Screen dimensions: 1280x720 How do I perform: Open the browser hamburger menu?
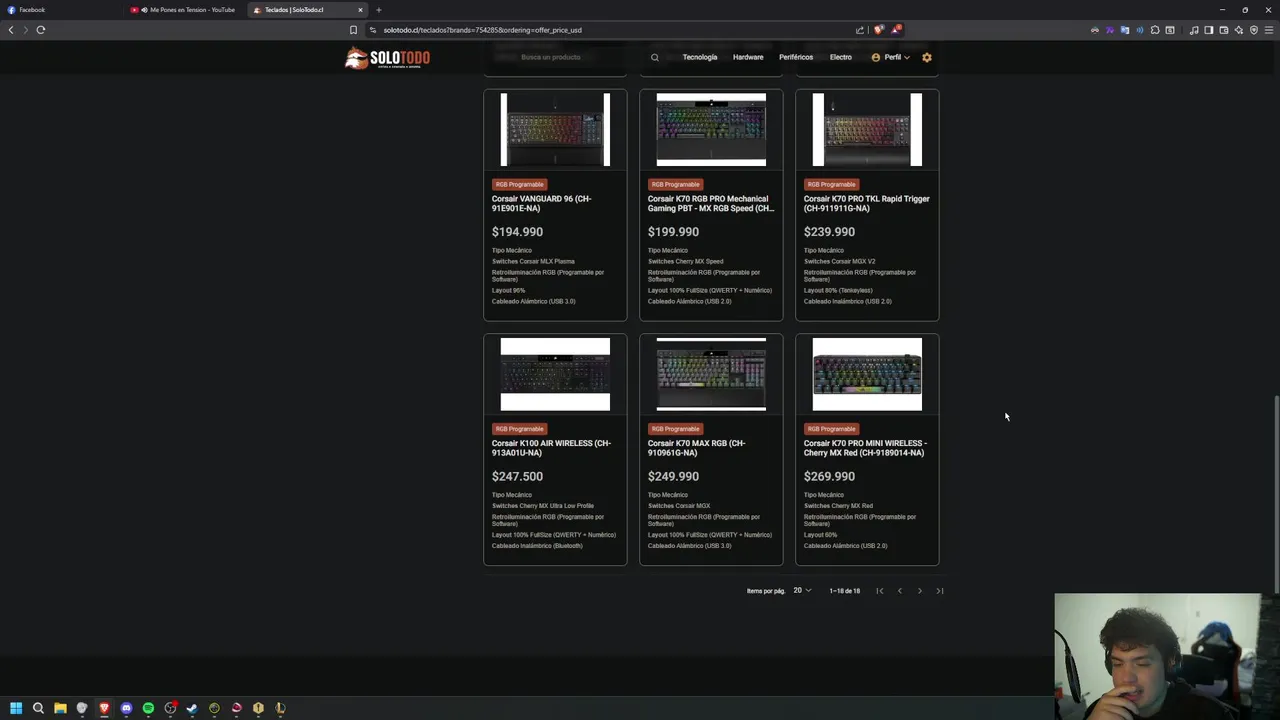tap(1269, 30)
